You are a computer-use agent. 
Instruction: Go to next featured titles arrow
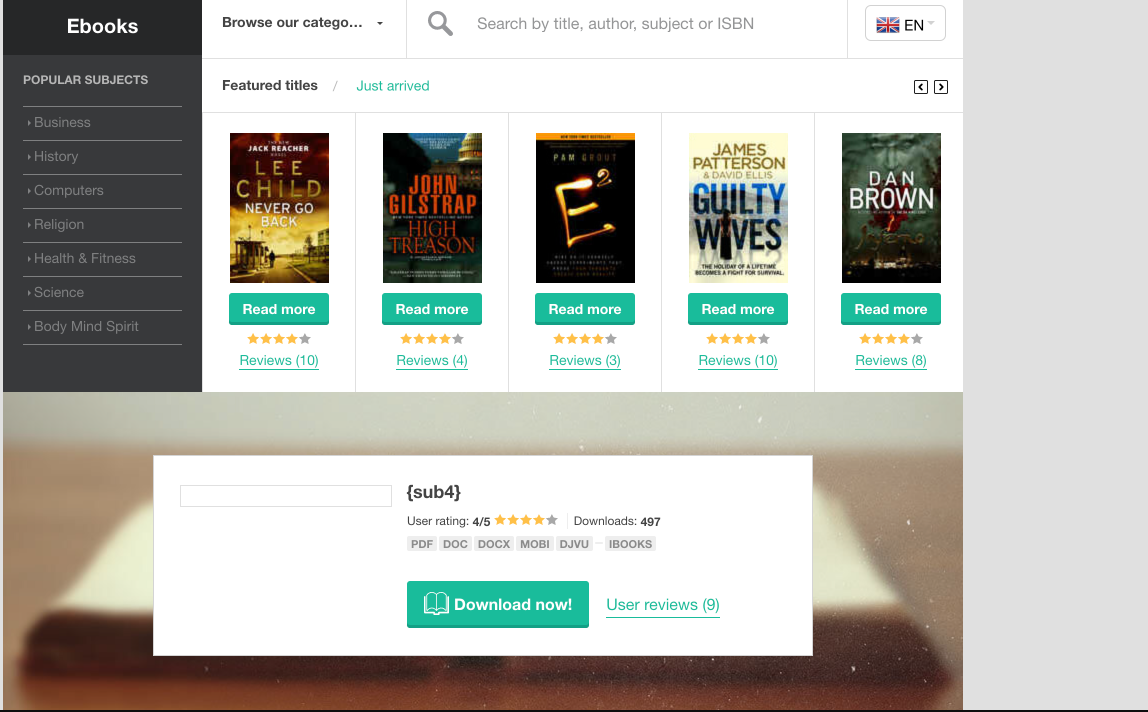click(941, 87)
